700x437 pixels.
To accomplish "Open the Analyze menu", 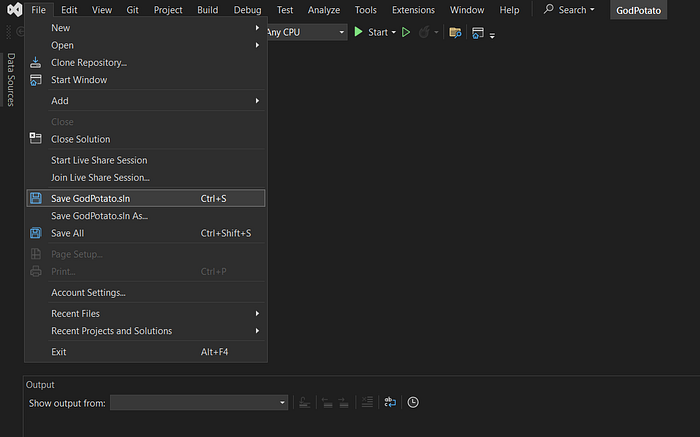I will coord(324,9).
